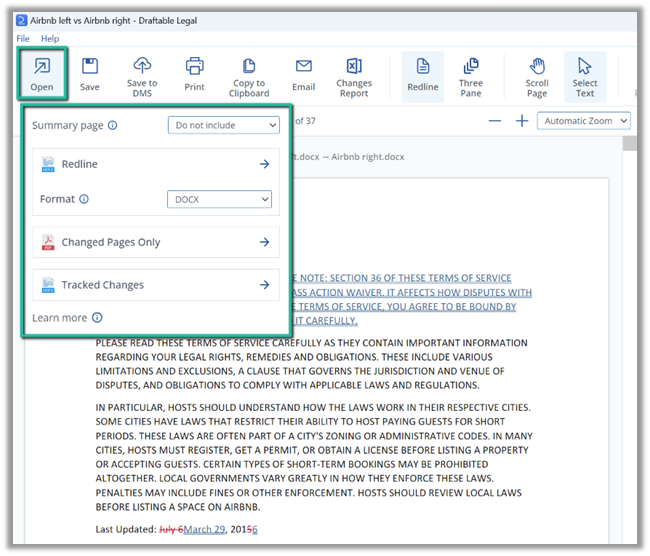
Task: Open the Format DOCX dropdown
Action: [219, 199]
